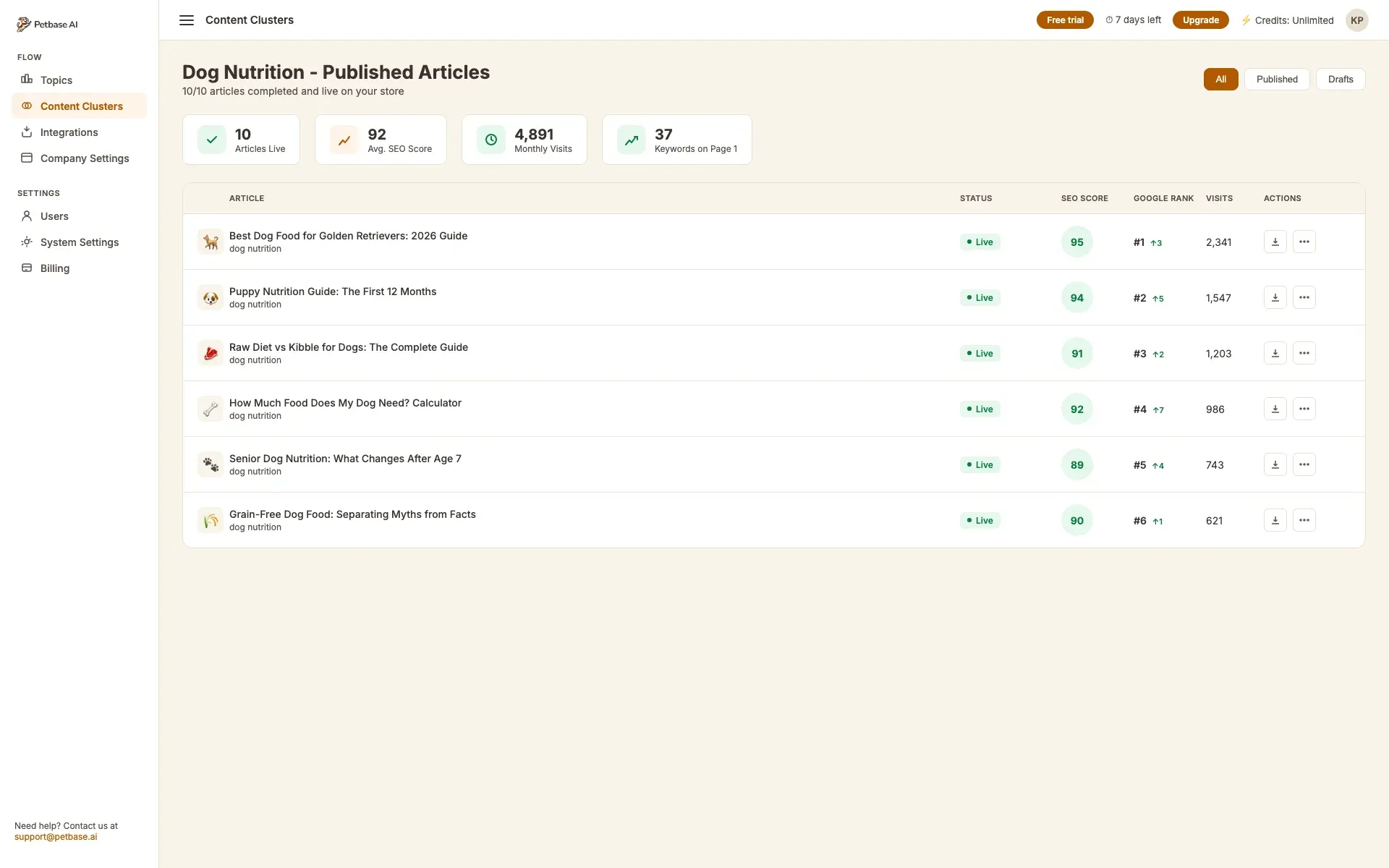Open the Raw Diet vs Kibble article
1389x868 pixels.
[x=349, y=346]
